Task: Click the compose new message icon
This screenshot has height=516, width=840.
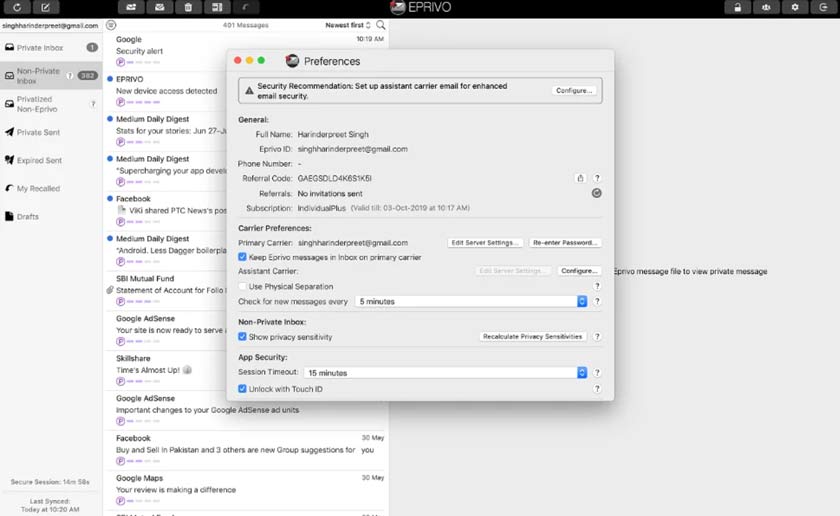Action: [x=46, y=8]
